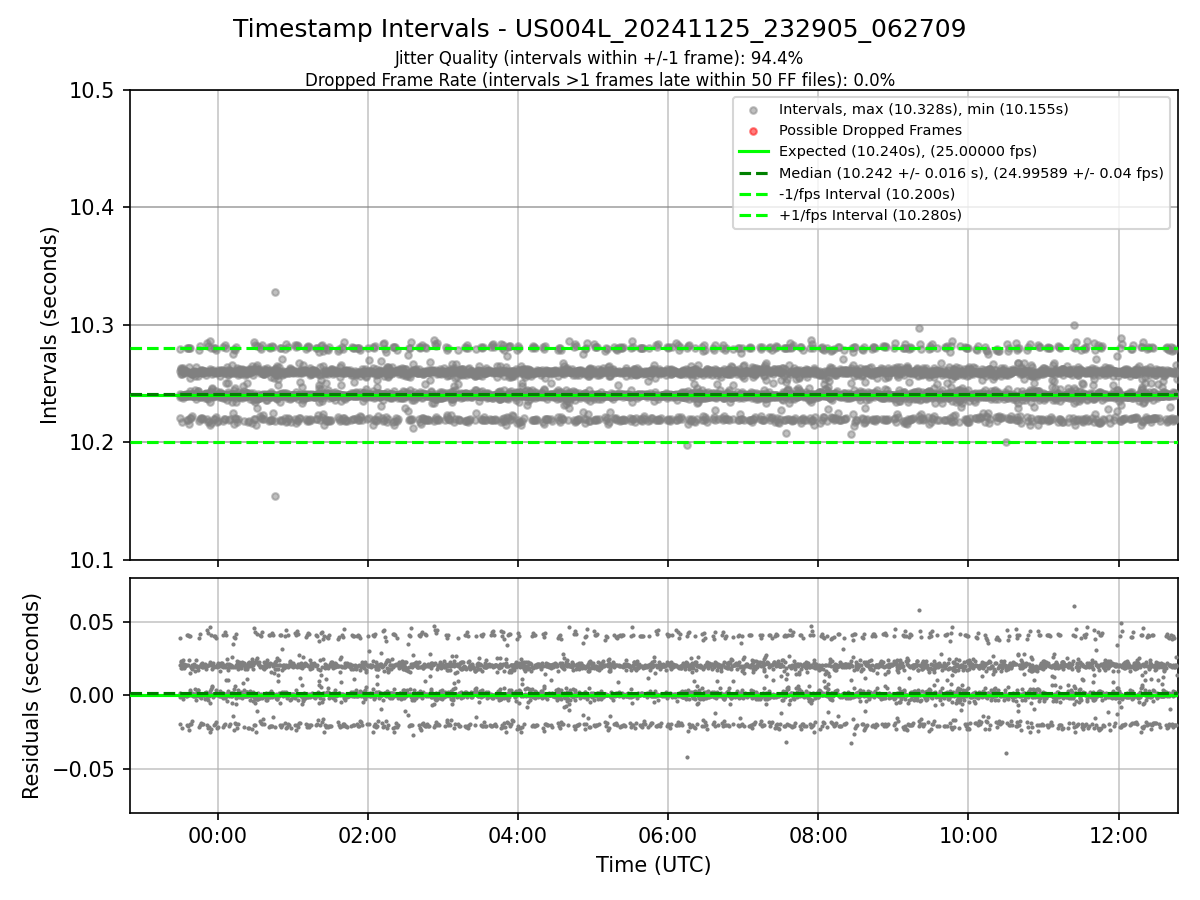Viewport: 1200px width, 900px height.
Task: Click the "Time (UTC)" x-axis label
Action: click(653, 865)
